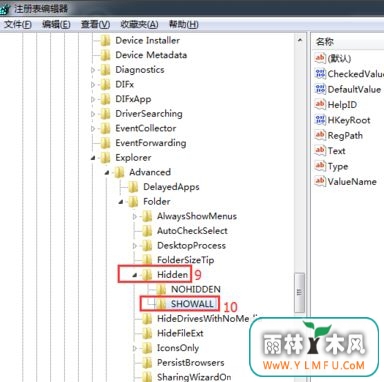The height and width of the screenshot is (382, 384).
Task: Click the DIFxApp folder icon
Action: (x=106, y=99)
